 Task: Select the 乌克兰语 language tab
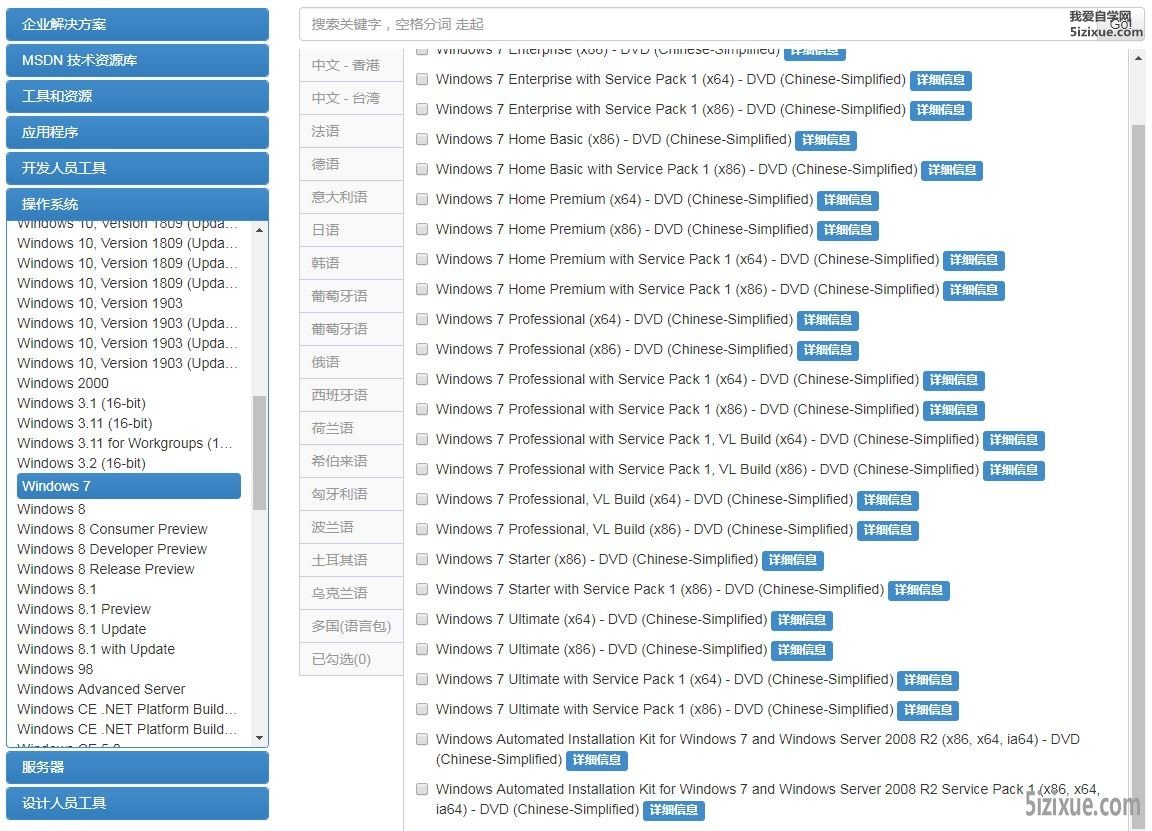point(351,593)
